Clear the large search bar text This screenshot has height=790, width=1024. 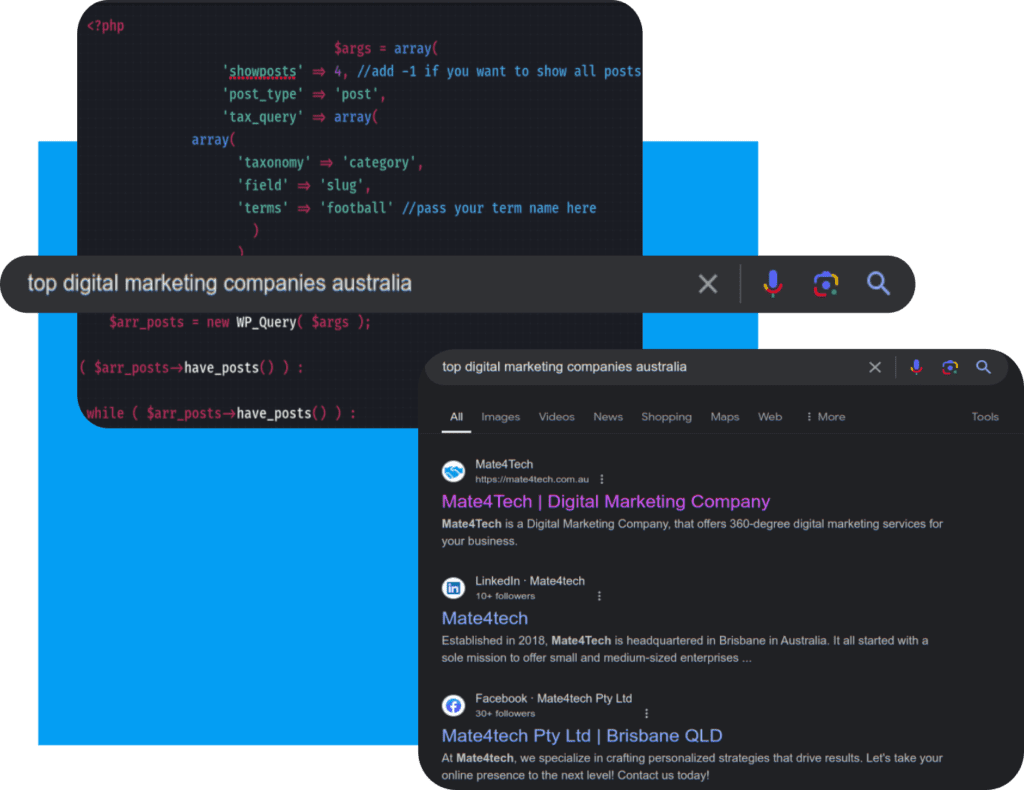point(708,284)
